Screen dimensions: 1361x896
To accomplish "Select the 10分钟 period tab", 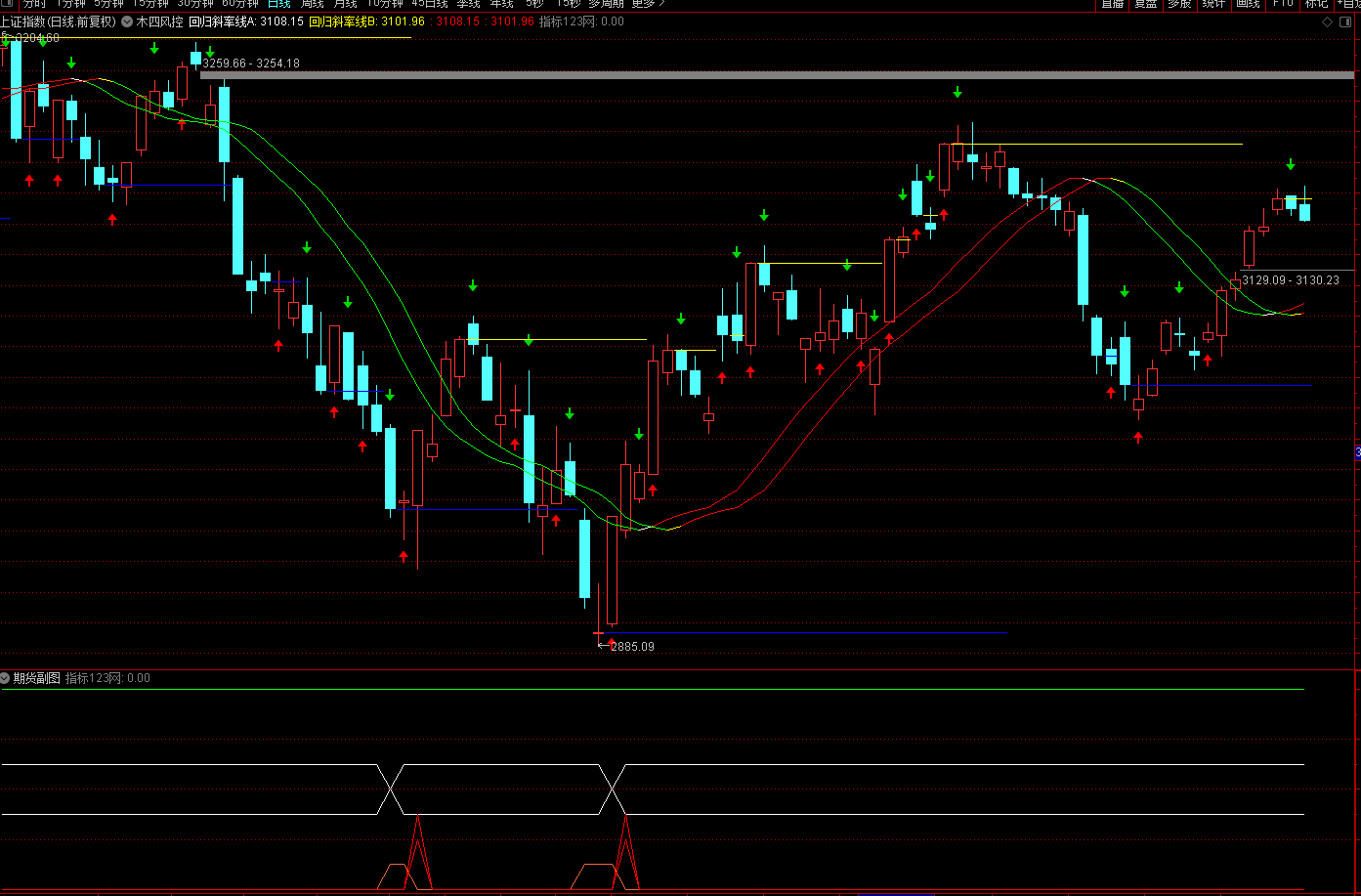I will [384, 4].
